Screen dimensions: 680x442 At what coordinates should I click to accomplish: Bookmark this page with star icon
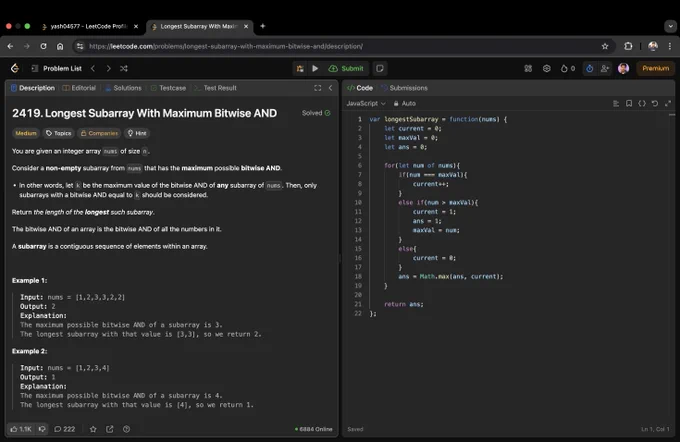click(x=605, y=46)
